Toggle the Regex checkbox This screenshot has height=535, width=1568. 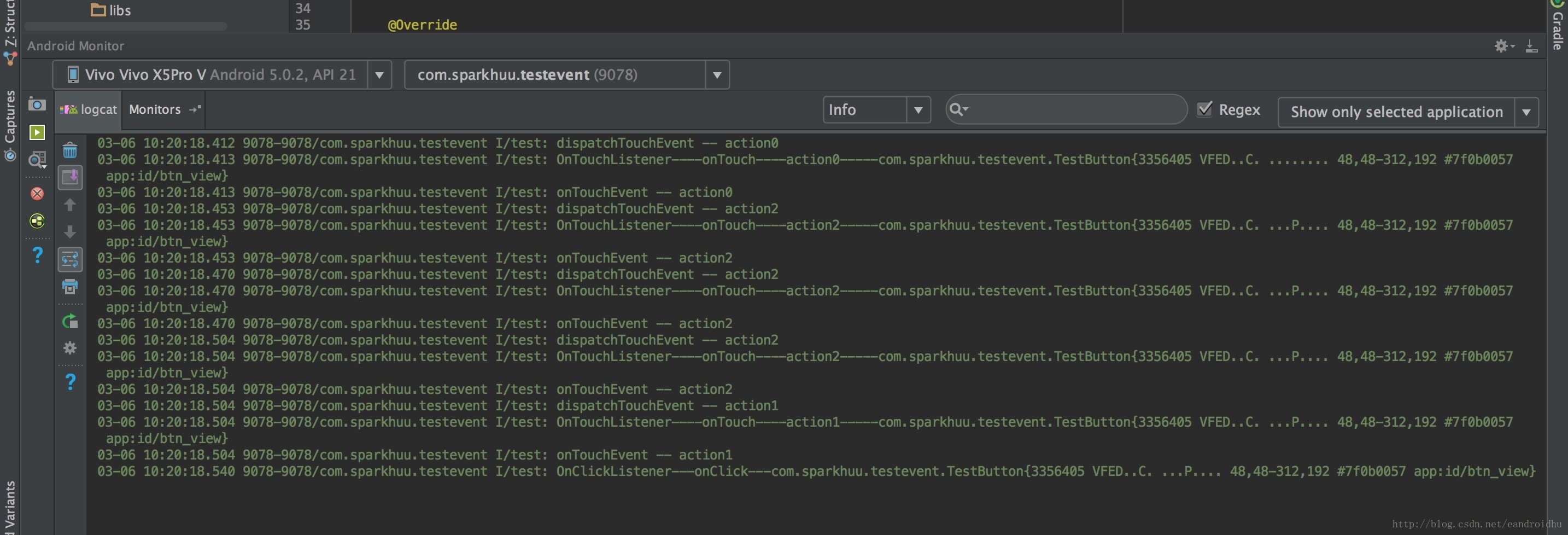pos(1204,109)
